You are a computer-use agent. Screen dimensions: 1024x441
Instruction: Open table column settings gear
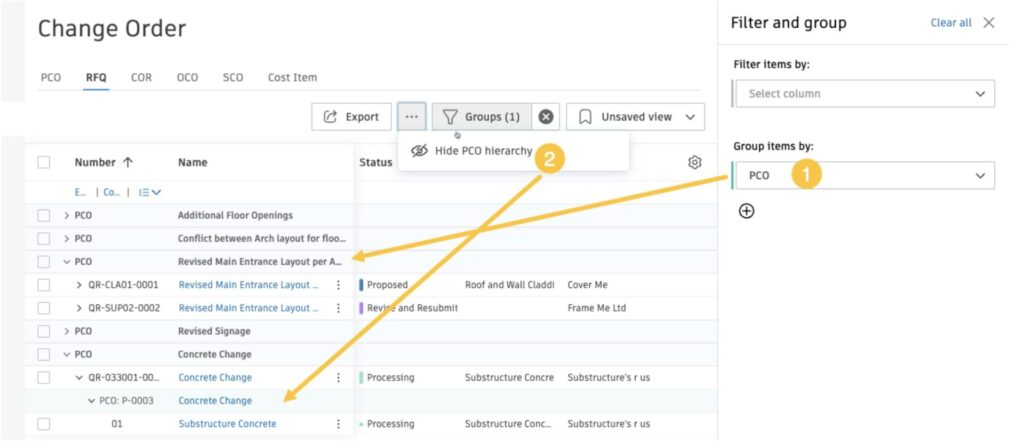[695, 162]
